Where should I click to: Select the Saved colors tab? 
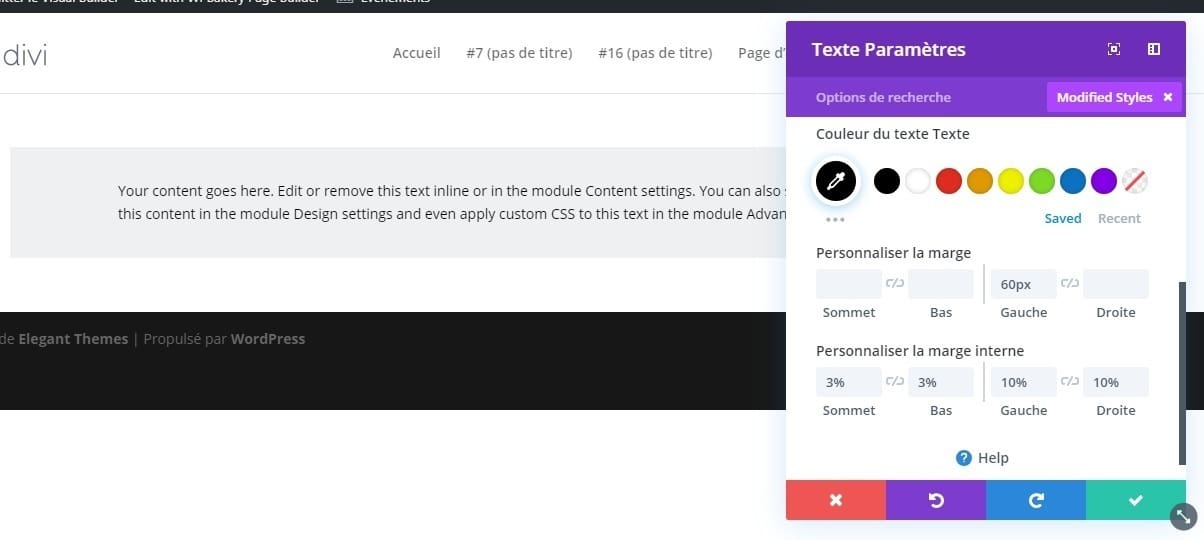[x=1063, y=218]
